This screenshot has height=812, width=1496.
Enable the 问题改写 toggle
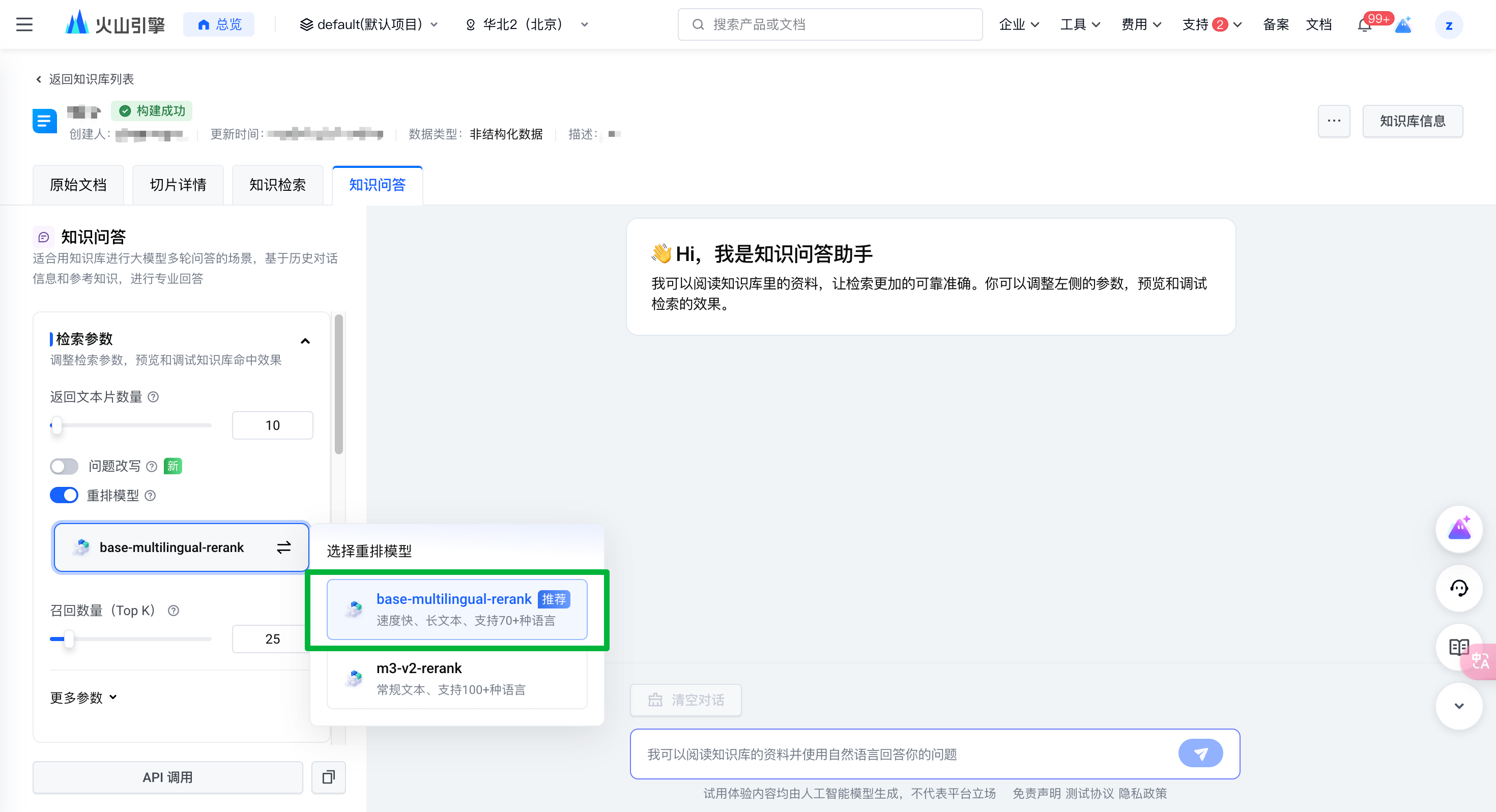pyautogui.click(x=64, y=467)
